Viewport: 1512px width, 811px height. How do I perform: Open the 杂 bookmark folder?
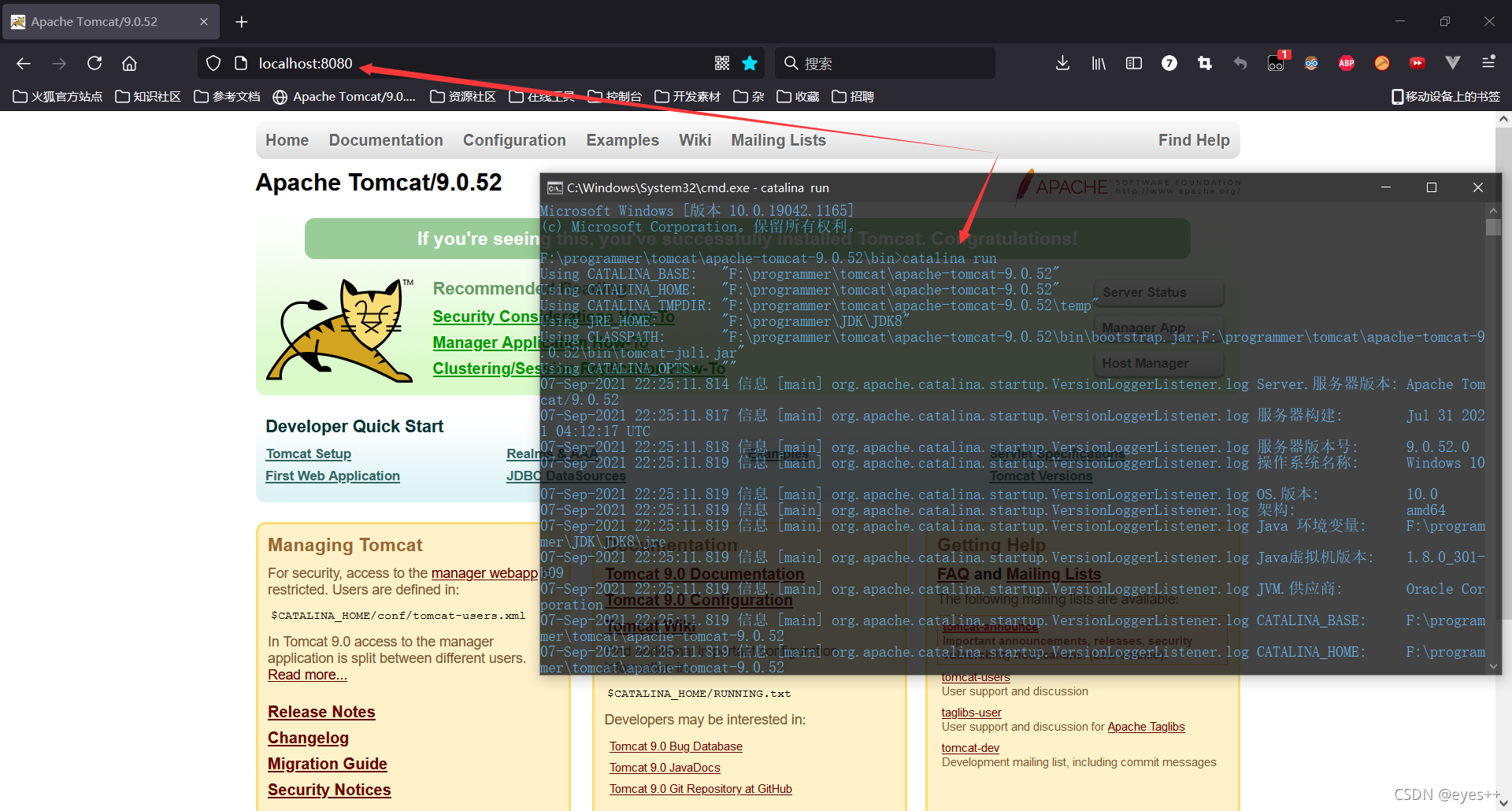coord(749,97)
